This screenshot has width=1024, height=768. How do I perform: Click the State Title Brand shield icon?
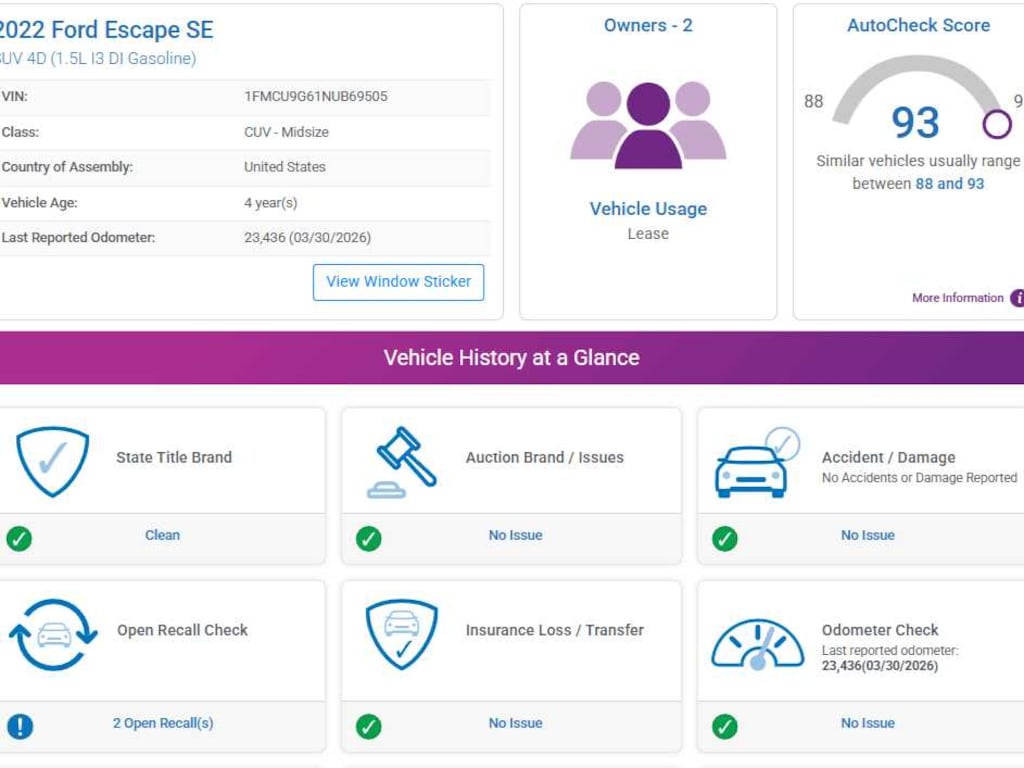click(x=52, y=461)
